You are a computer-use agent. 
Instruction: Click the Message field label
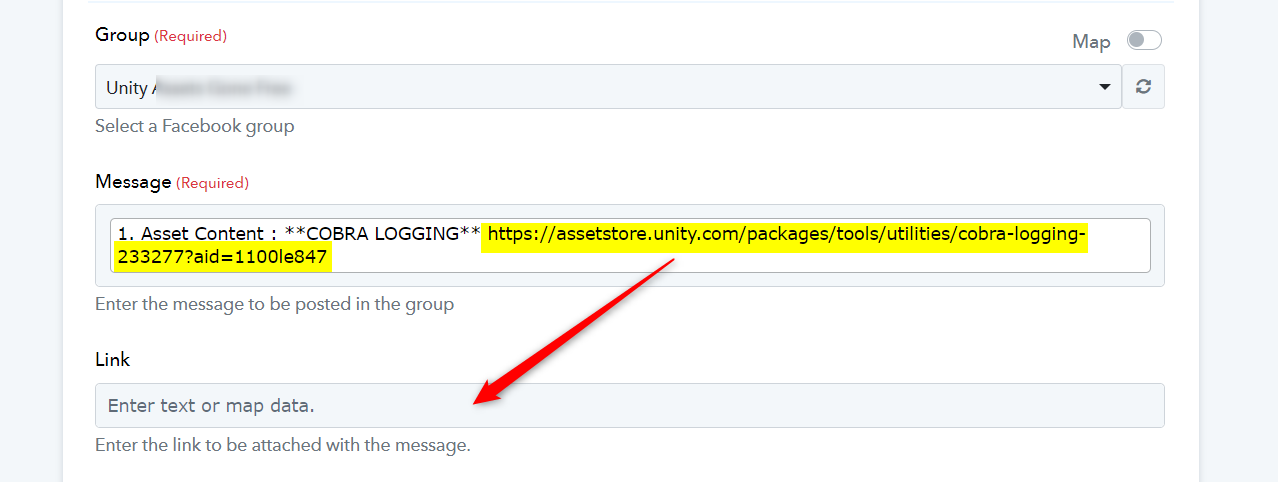[x=133, y=182]
